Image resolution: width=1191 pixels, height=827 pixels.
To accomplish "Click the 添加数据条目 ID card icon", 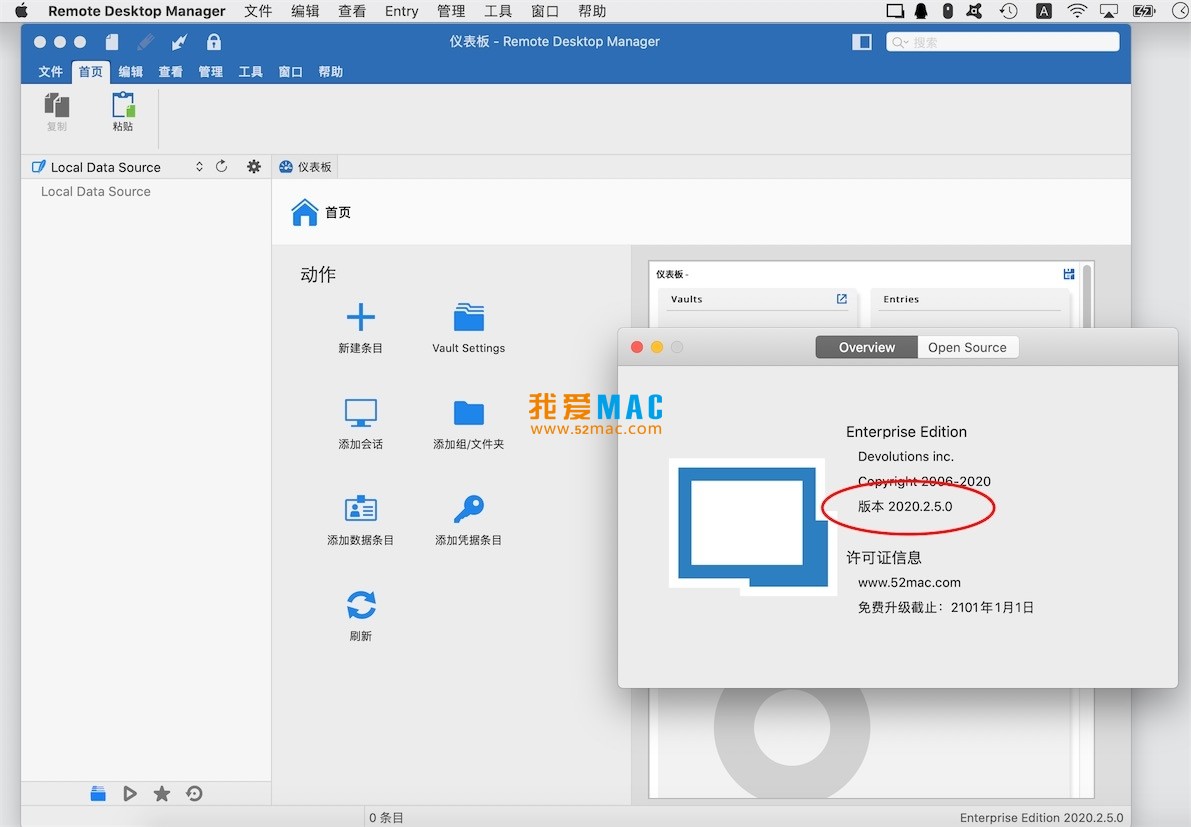I will click(360, 509).
